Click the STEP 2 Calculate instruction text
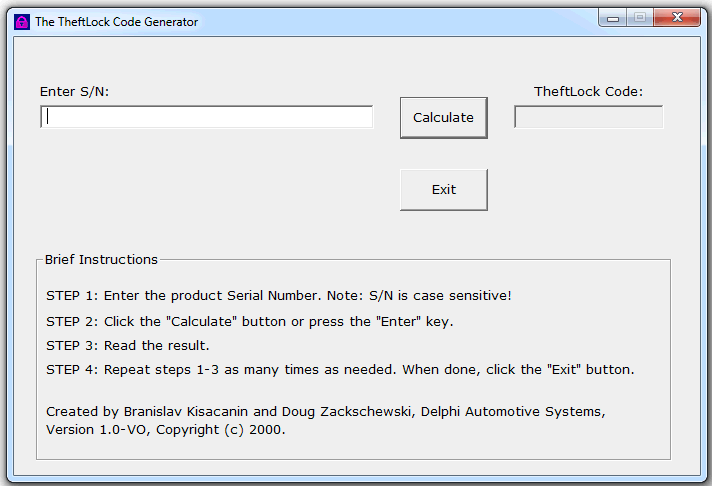Screen dimensions: 712x486 coord(250,322)
